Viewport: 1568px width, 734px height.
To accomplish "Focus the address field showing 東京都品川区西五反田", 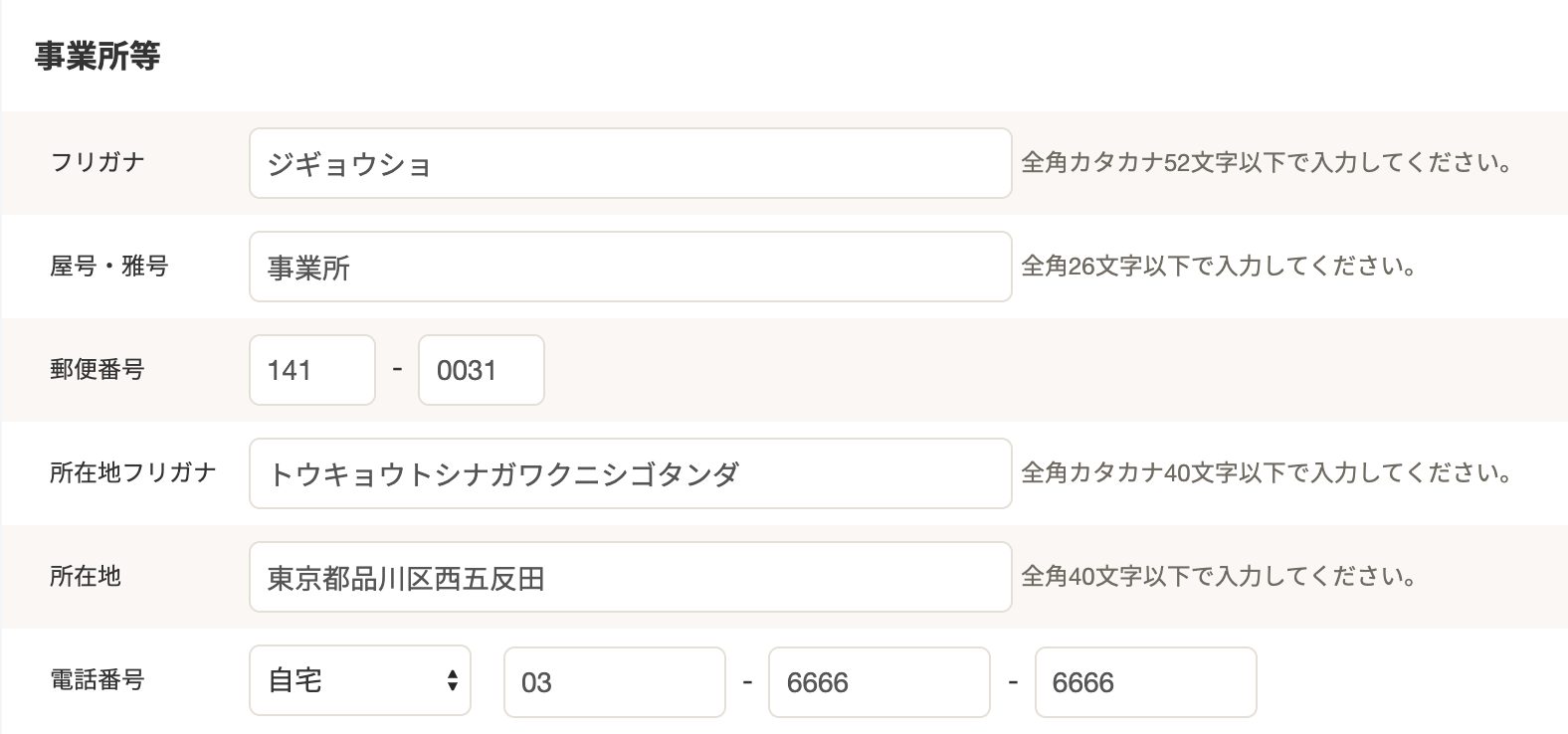I will click(630, 577).
